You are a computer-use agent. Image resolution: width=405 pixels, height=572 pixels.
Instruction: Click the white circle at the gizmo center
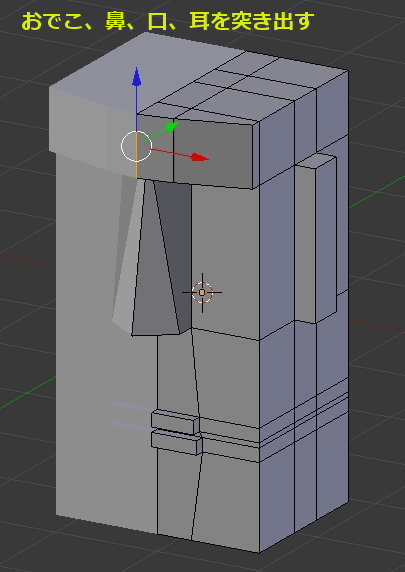[136, 146]
